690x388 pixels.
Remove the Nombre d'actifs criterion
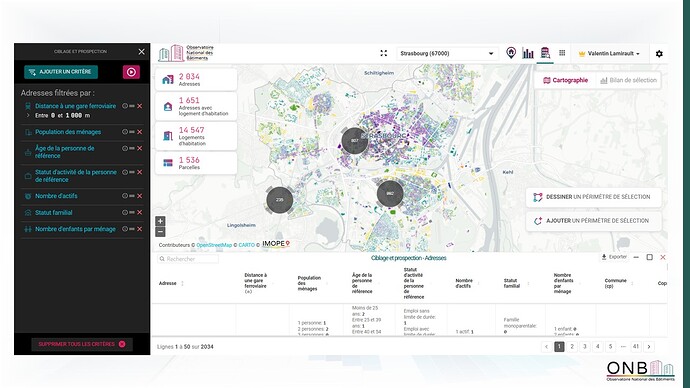pos(139,196)
